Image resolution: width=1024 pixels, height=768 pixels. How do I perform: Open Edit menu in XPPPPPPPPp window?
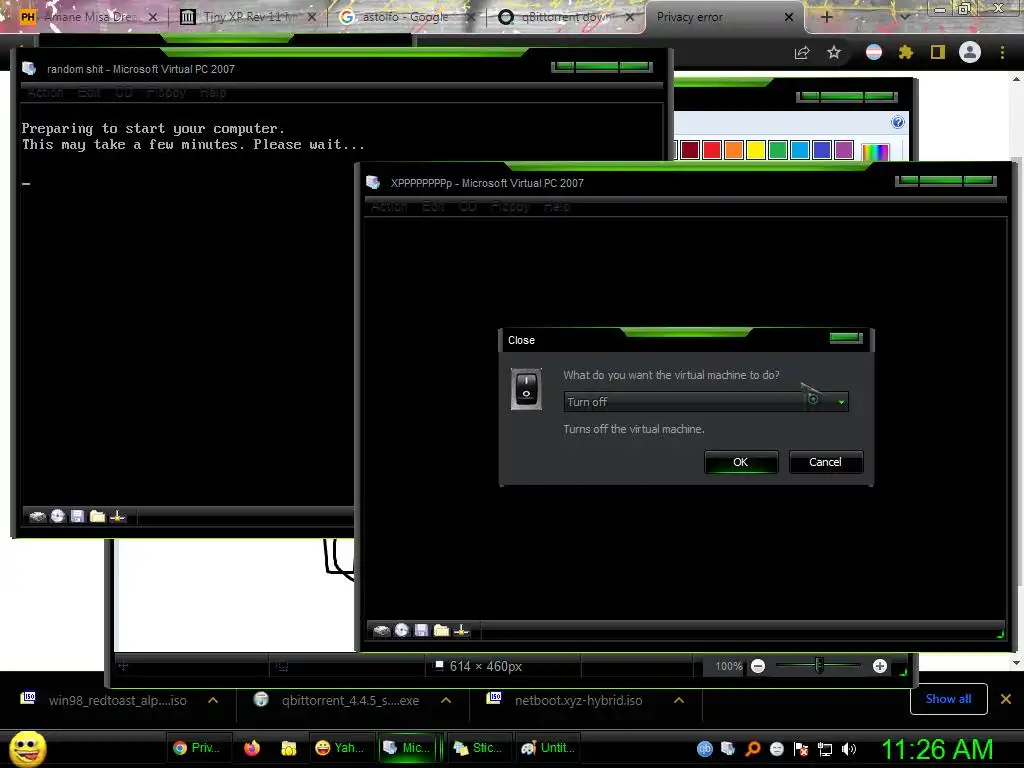click(433, 206)
